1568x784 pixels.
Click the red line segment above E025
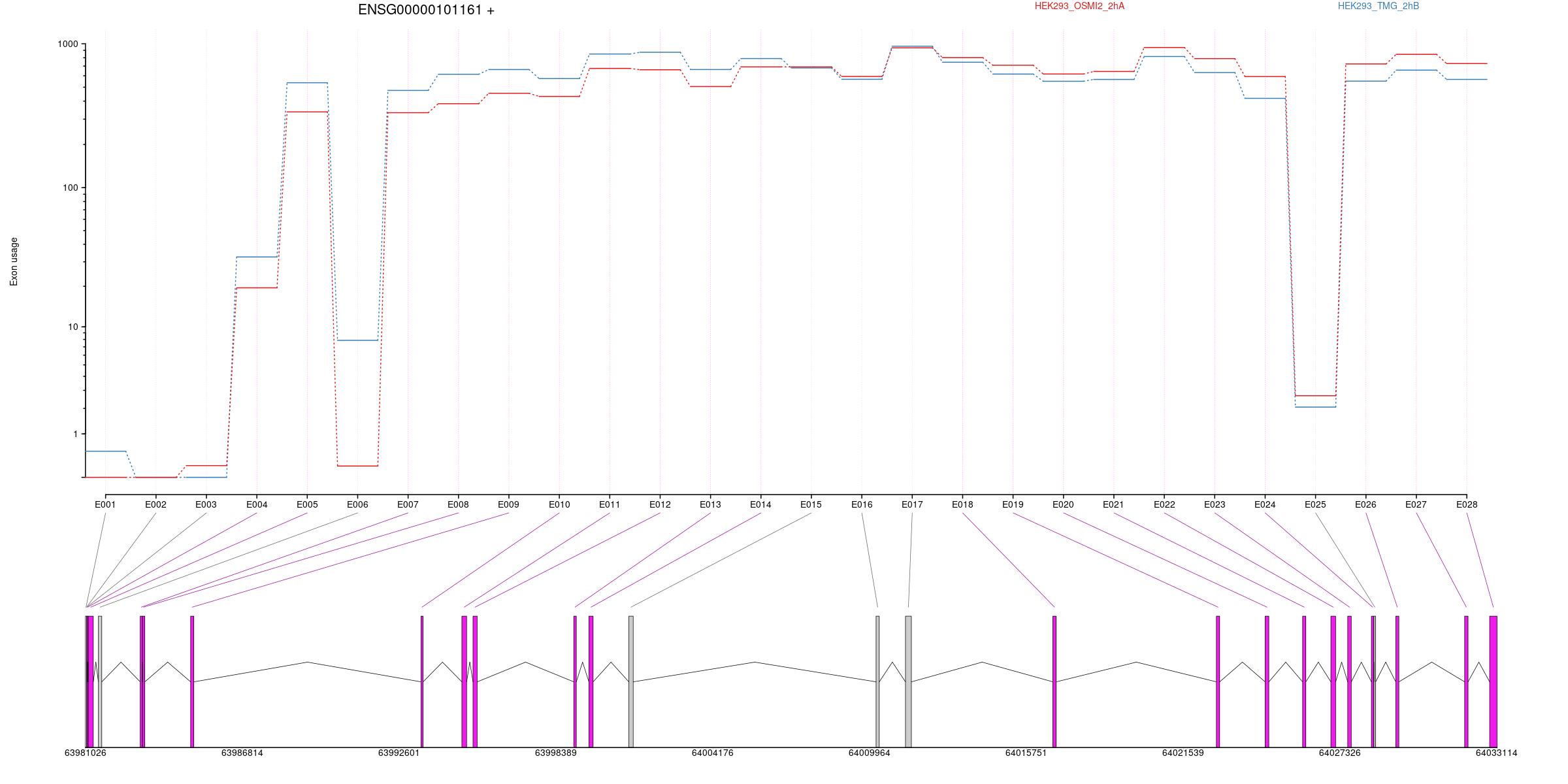tap(1315, 395)
